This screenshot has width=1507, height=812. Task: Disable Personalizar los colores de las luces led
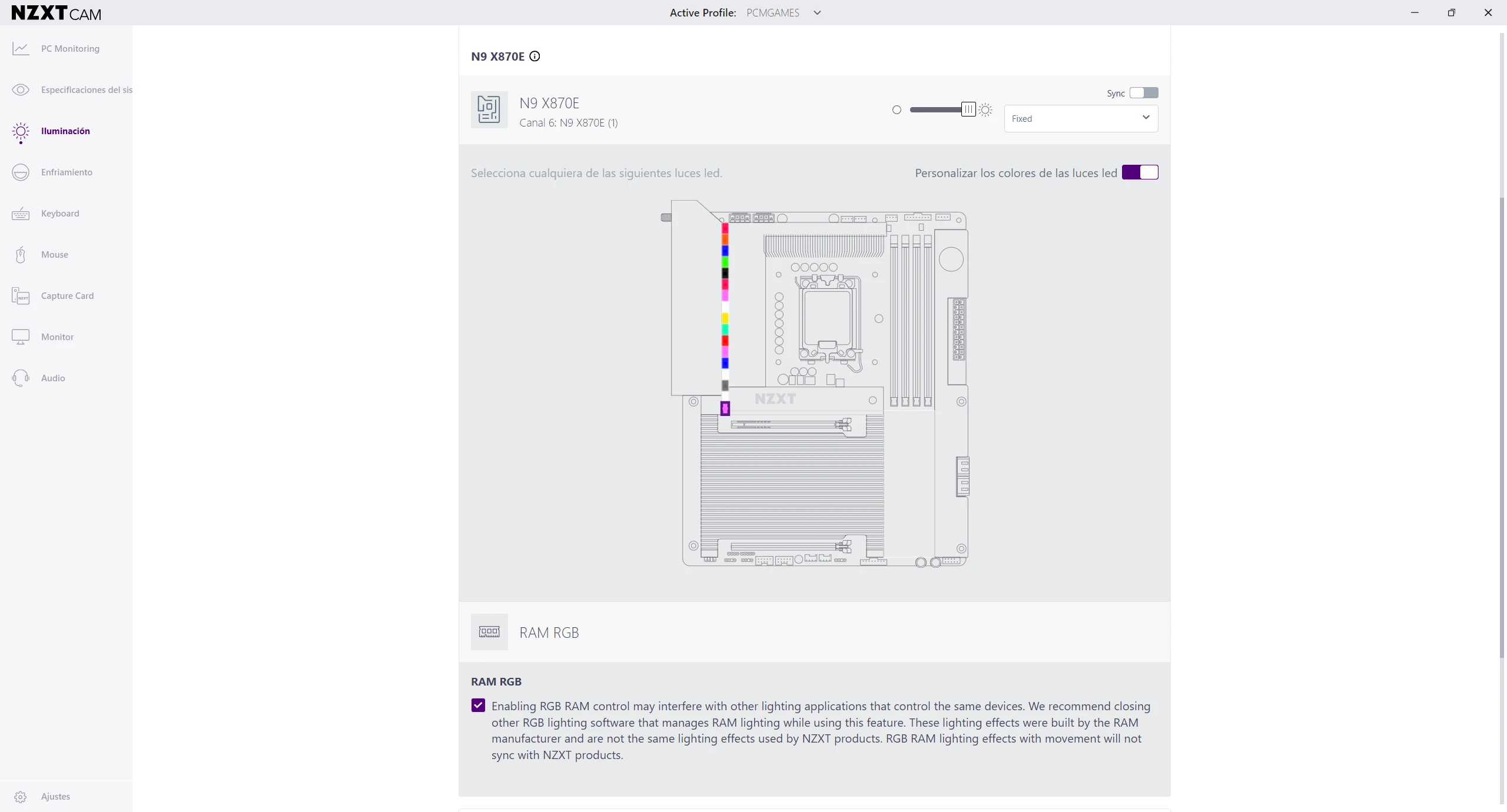point(1140,172)
